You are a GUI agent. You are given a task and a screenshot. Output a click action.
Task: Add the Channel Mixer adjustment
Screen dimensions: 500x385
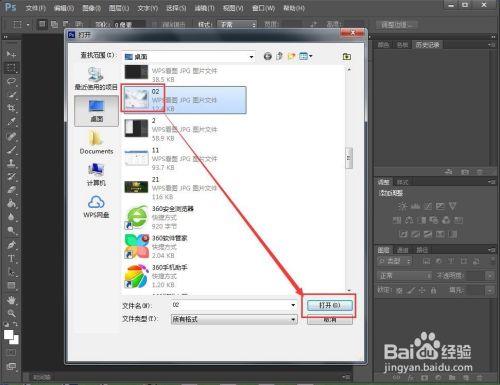tap(446, 220)
